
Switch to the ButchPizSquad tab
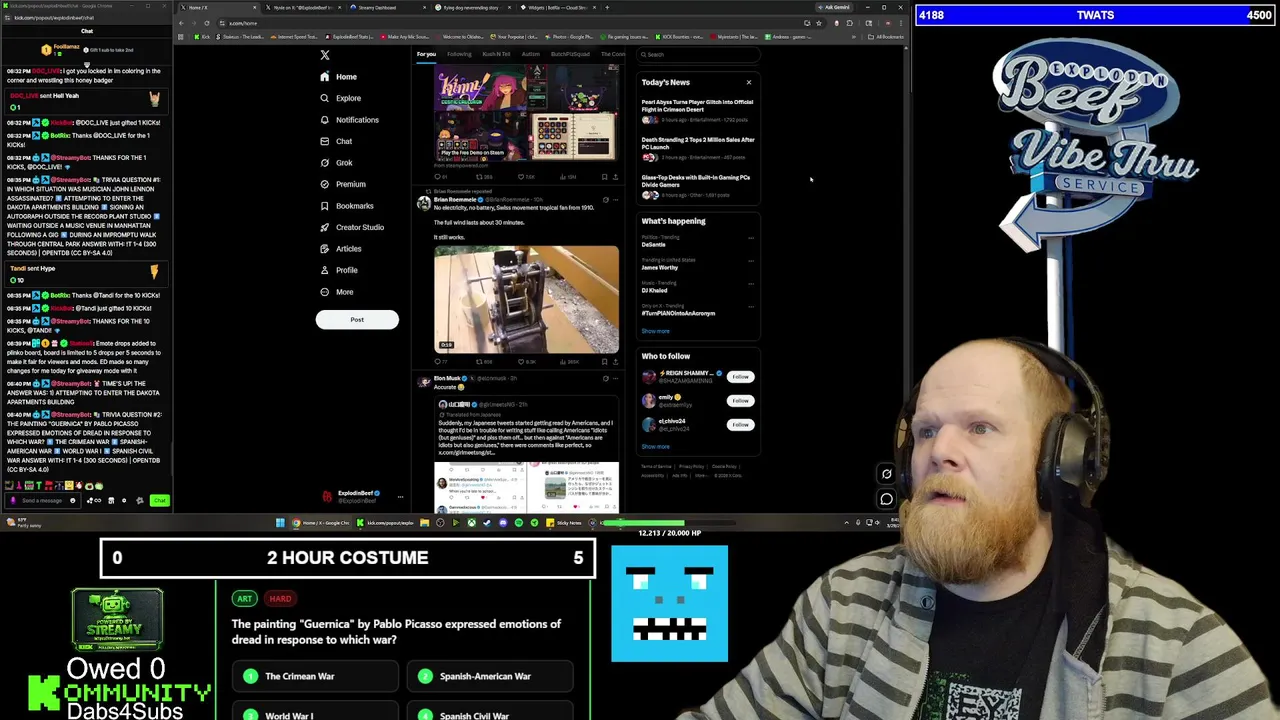(570, 54)
